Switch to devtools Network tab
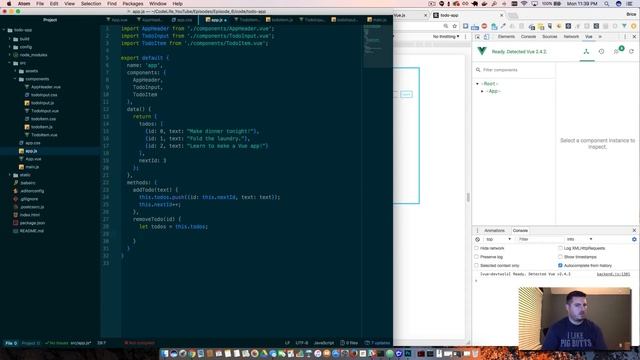Image resolution: width=640 pixels, height=360 pixels. click(571, 37)
